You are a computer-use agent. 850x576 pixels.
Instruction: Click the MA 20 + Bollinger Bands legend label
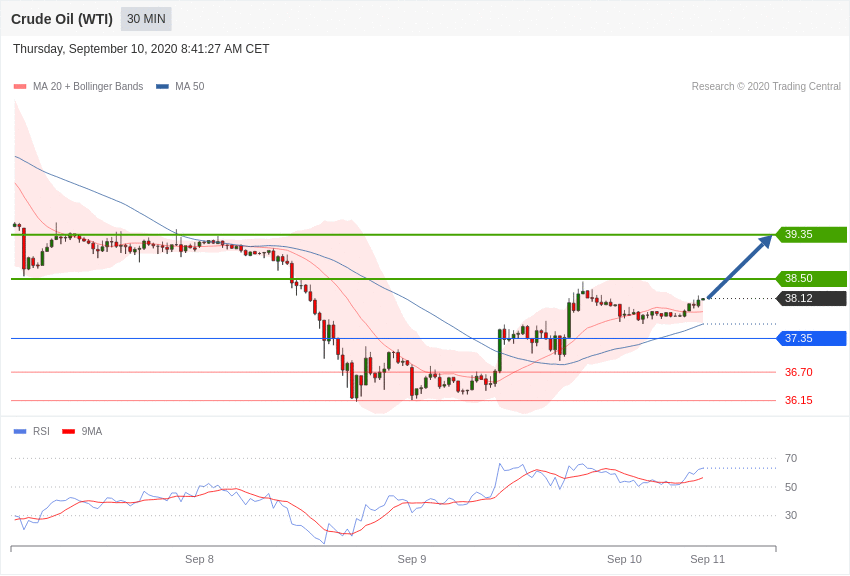pyautogui.click(x=88, y=86)
